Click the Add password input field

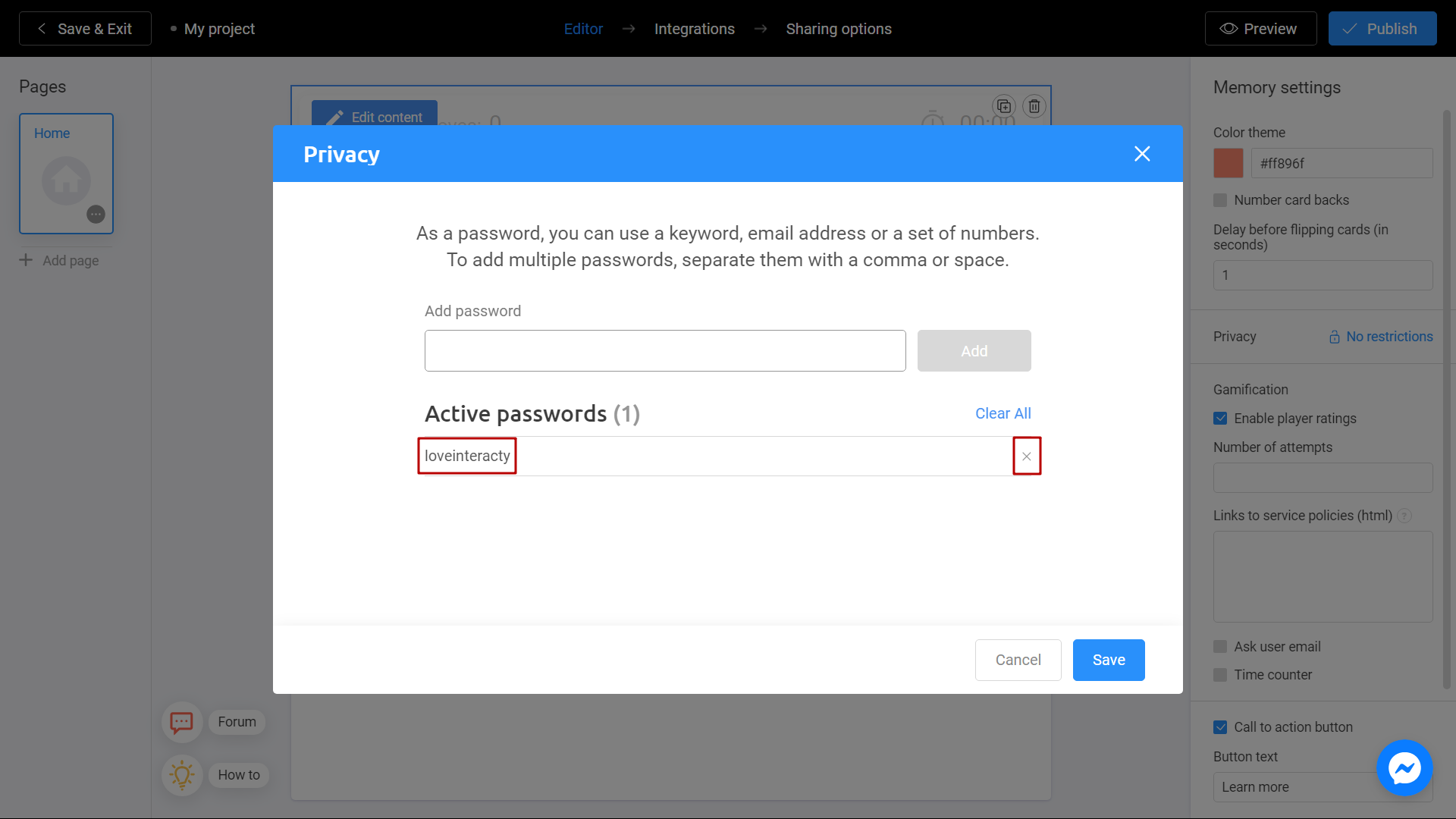[x=665, y=350]
